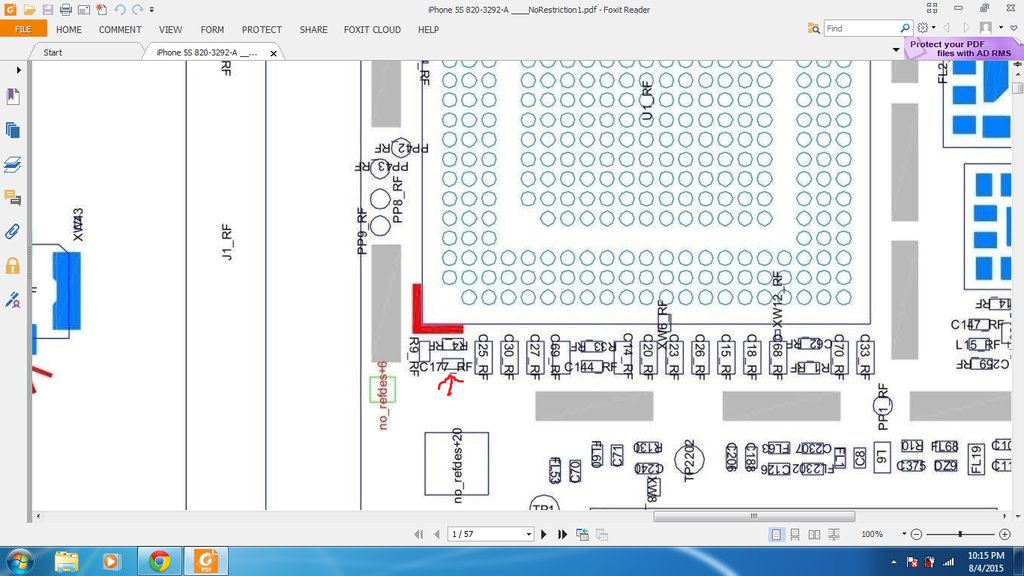Open the Security lock panel

tap(13, 265)
